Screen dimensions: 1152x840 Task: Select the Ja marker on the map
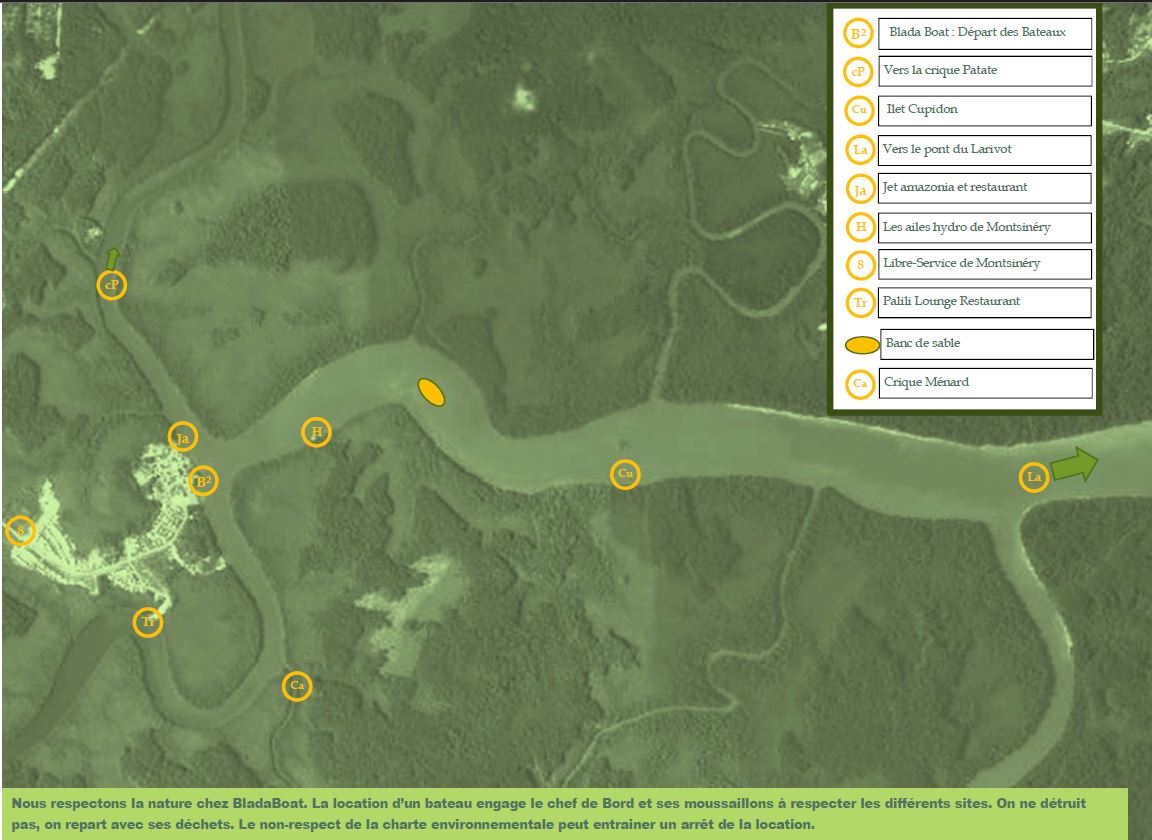(x=182, y=438)
